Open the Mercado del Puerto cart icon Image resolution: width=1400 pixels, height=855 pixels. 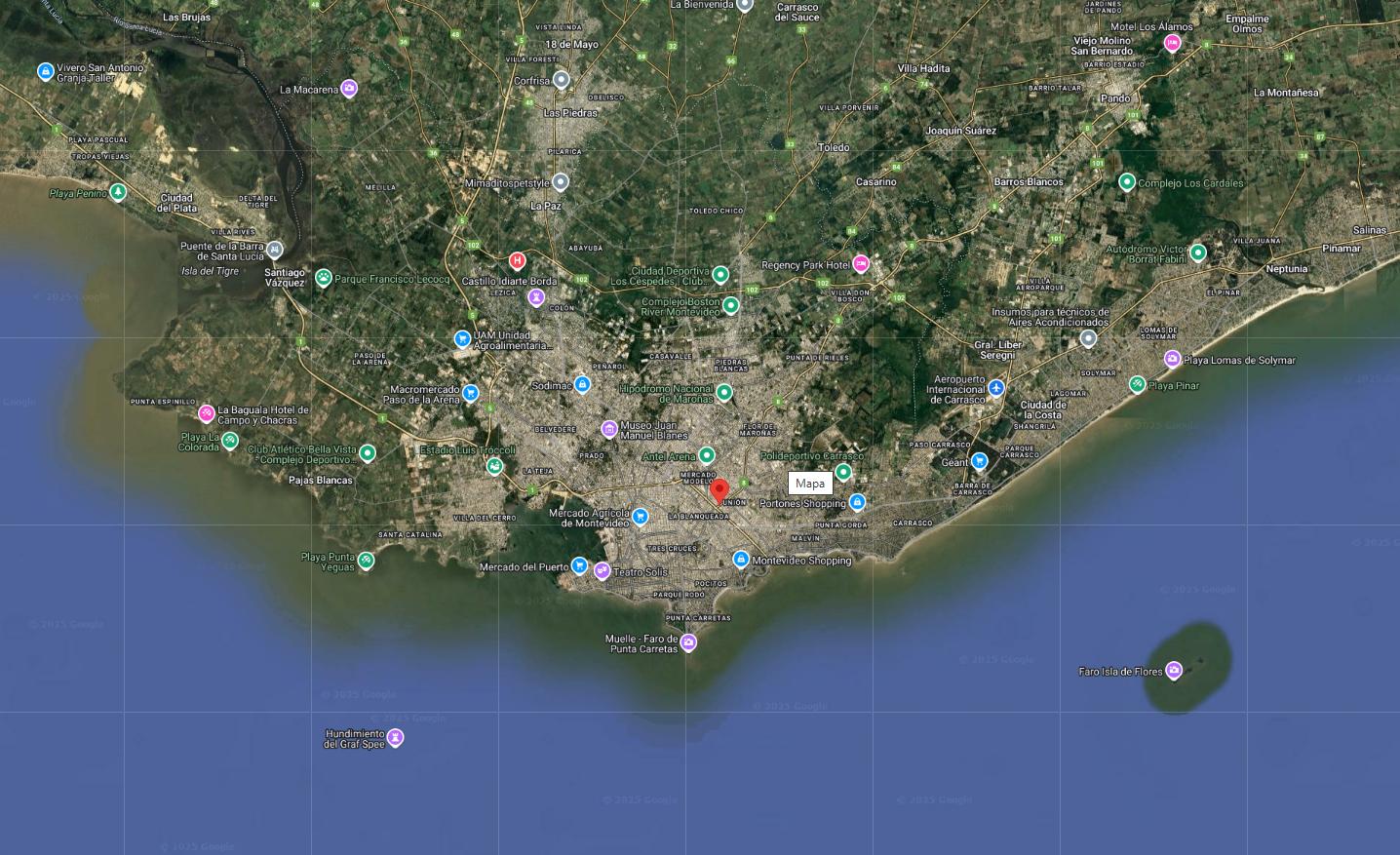579,565
